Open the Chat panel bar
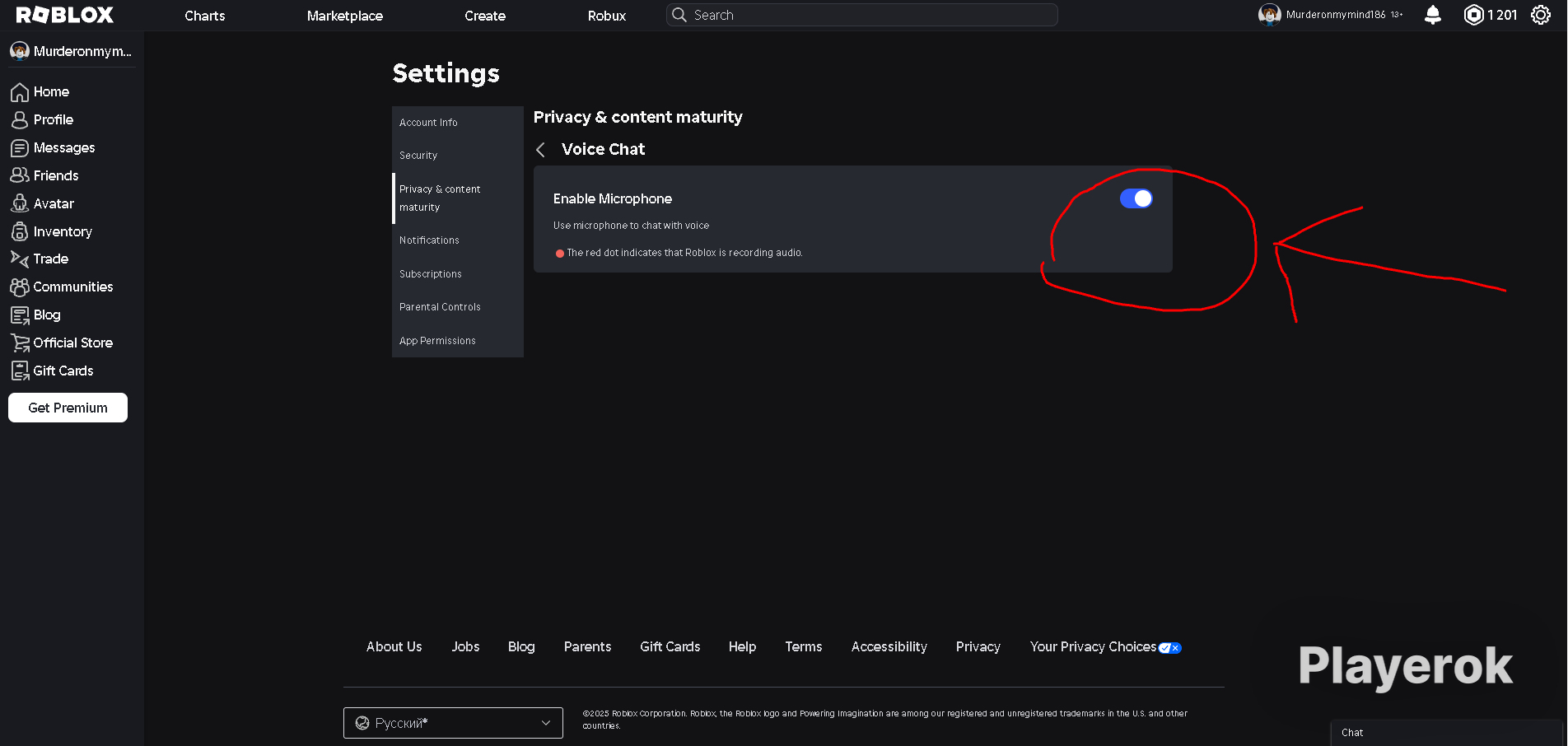This screenshot has height=746, width=1568. (1447, 733)
